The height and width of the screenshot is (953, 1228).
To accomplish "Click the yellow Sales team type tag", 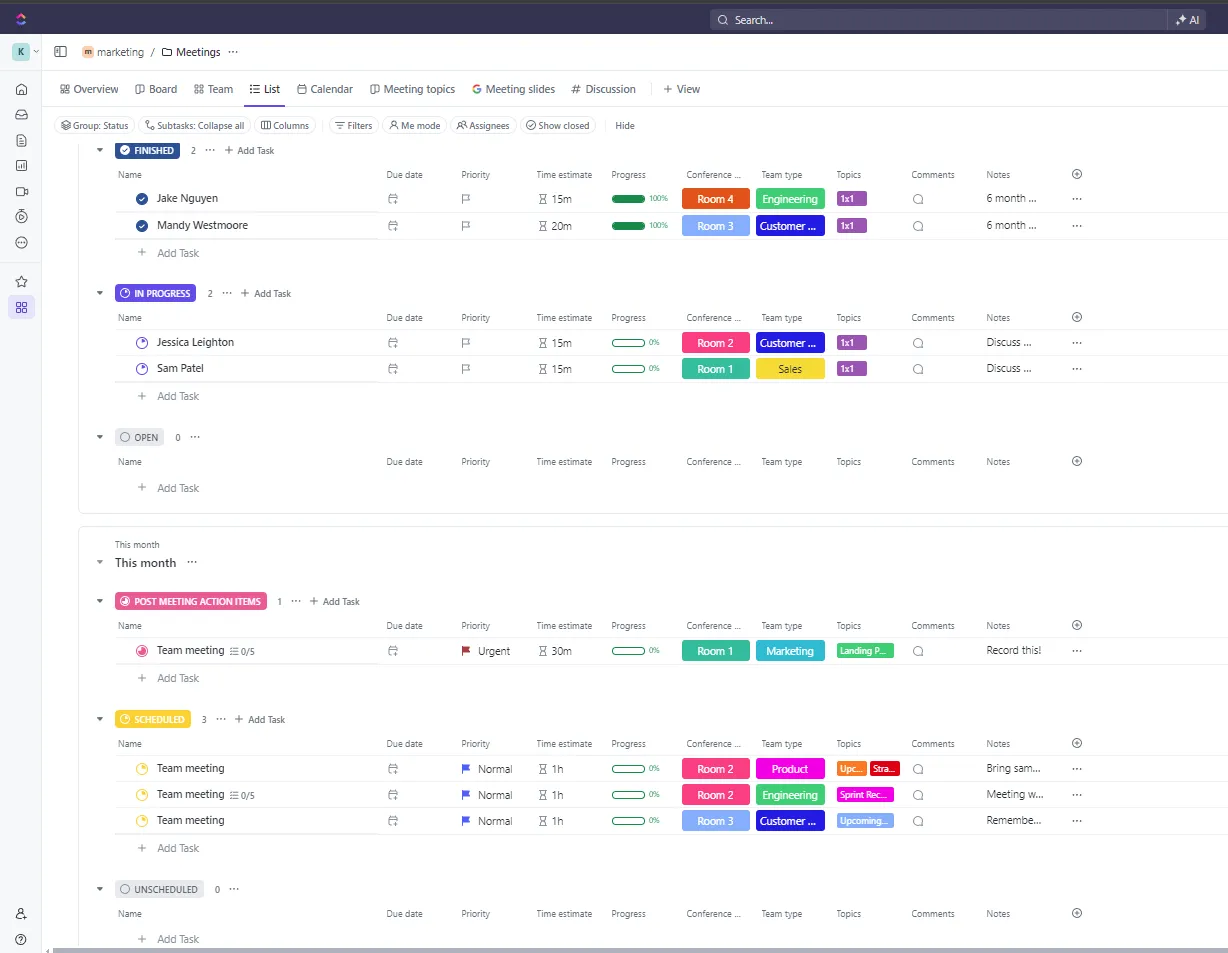I will (x=790, y=369).
